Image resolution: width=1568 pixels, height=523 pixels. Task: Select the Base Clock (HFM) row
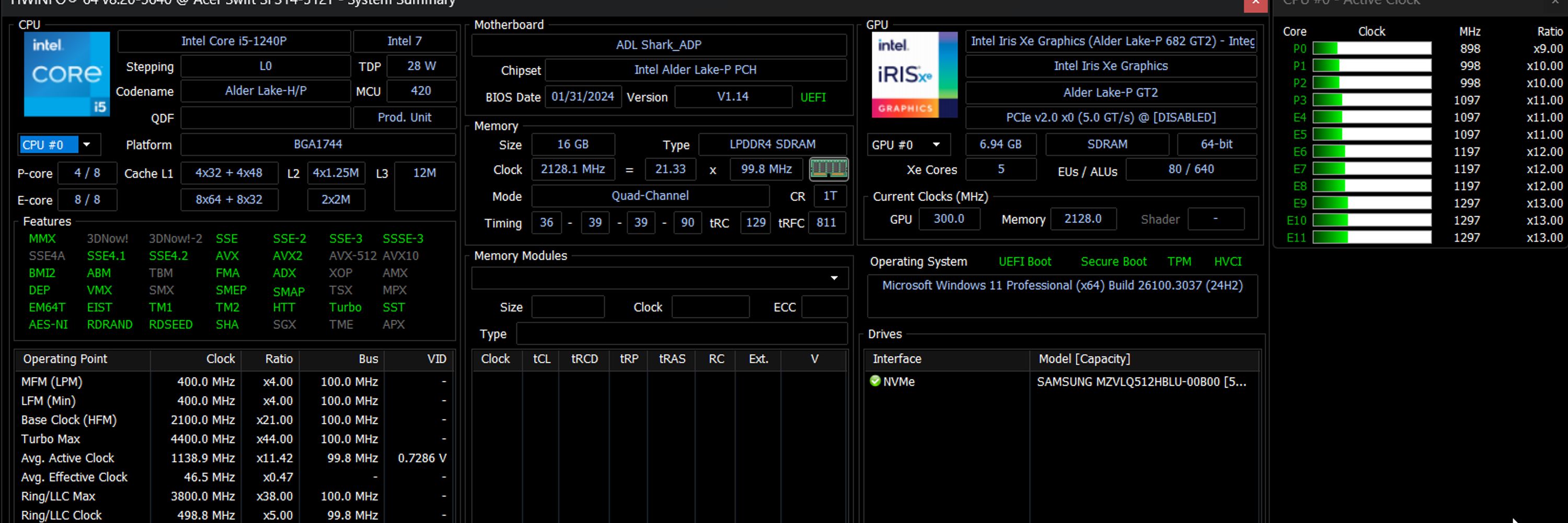(234, 420)
